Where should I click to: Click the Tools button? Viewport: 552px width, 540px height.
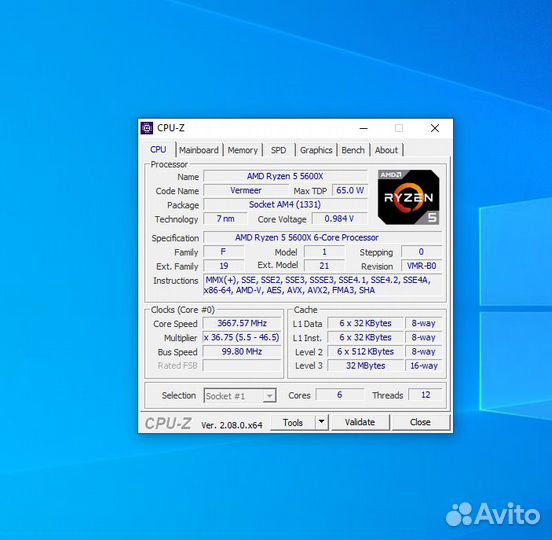click(x=293, y=422)
